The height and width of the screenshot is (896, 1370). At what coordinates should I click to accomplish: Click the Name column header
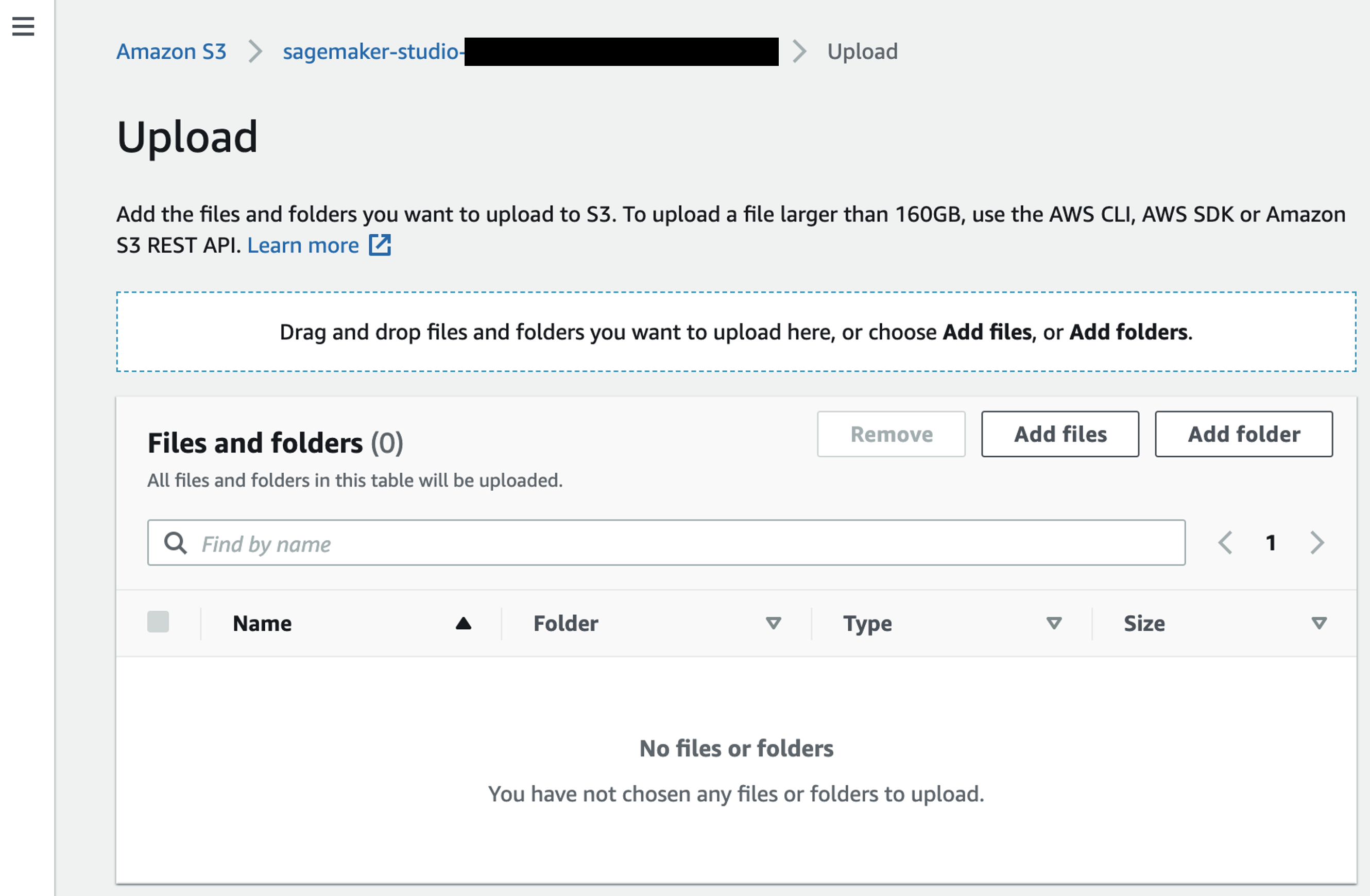click(262, 623)
